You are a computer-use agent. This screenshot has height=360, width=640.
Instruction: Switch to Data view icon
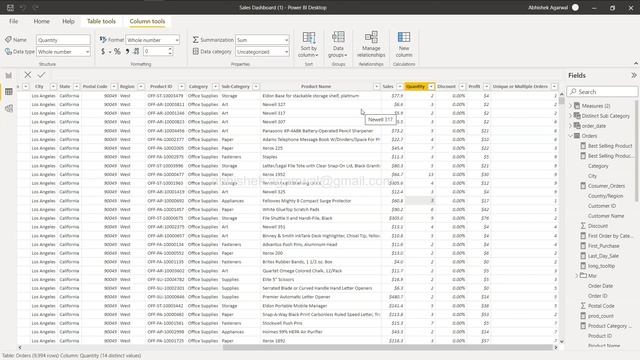(9, 92)
